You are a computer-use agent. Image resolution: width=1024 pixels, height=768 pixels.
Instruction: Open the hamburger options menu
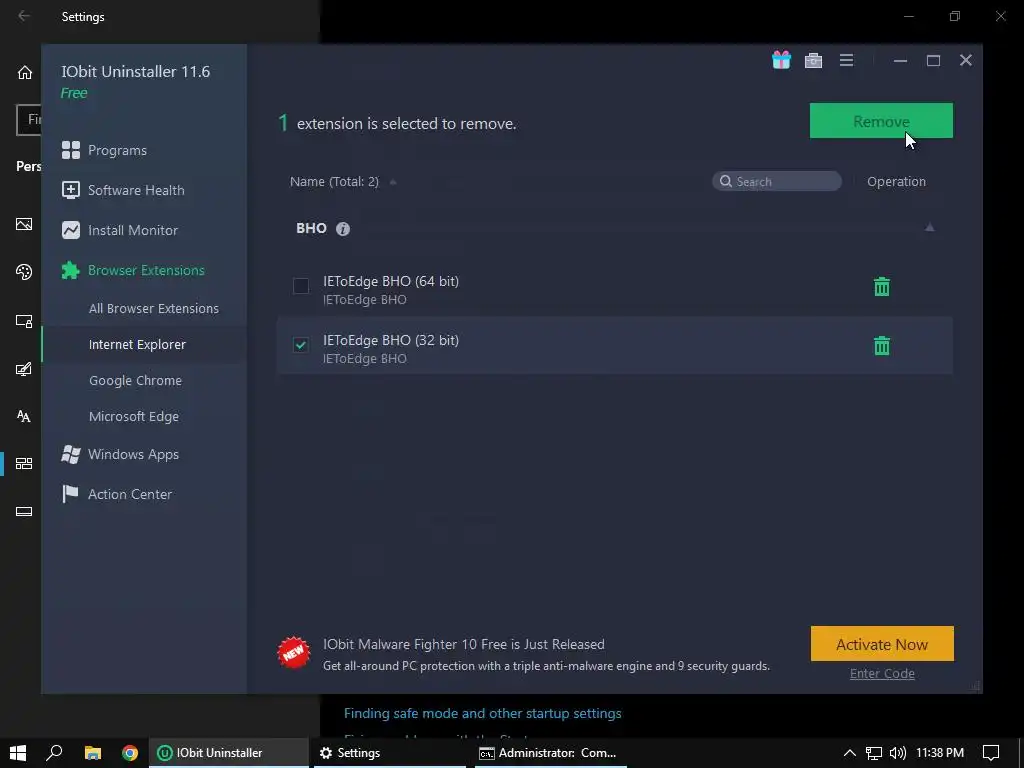pyautogui.click(x=846, y=60)
